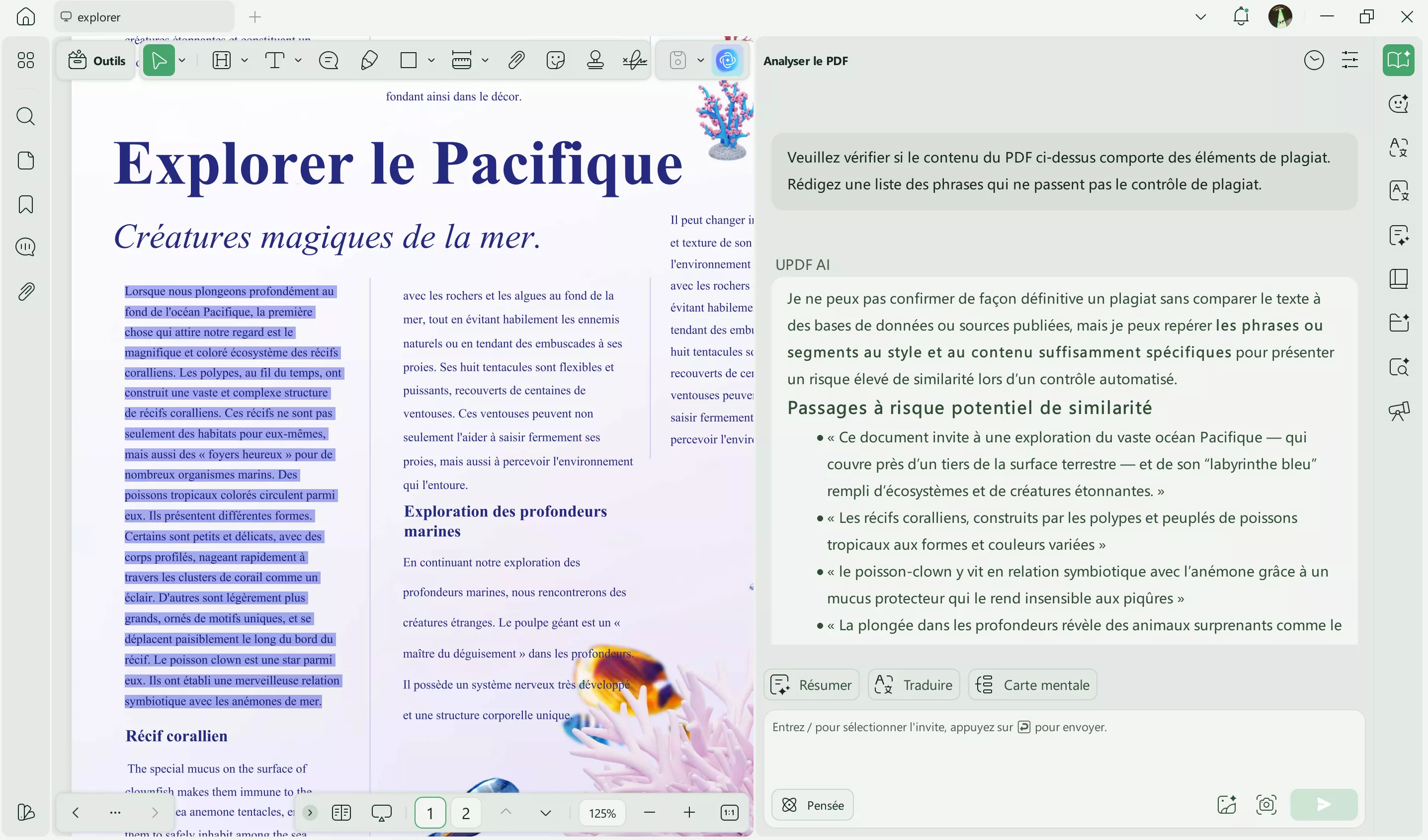Select the Sticker tool

coord(556,60)
